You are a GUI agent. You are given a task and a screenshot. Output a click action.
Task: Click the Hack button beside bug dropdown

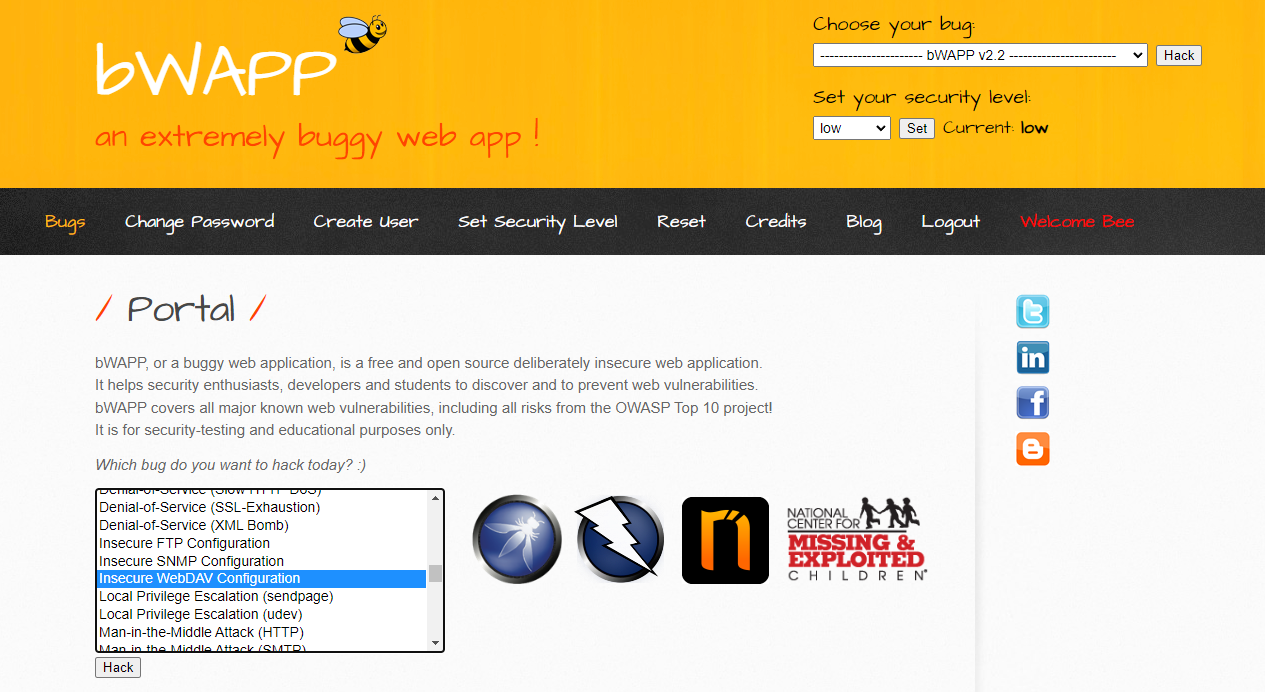click(x=1178, y=56)
